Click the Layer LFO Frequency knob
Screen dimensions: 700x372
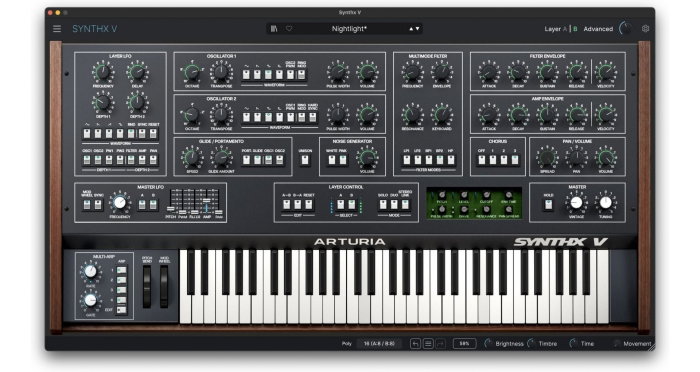[103, 72]
